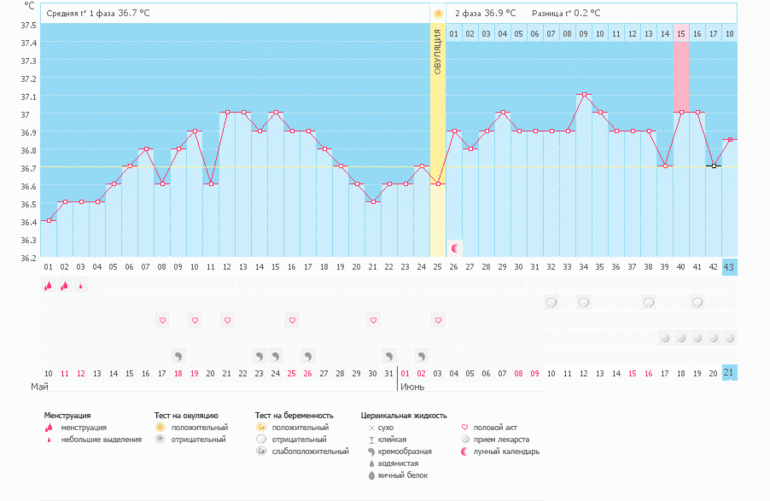Image resolution: width=770 pixels, height=501 pixels.
Task: Click the creamy cervical fluid icon on day 09
Action: 178,355
